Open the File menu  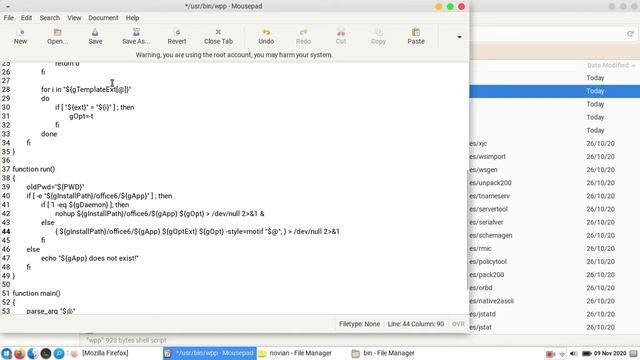pyautogui.click(x=9, y=18)
